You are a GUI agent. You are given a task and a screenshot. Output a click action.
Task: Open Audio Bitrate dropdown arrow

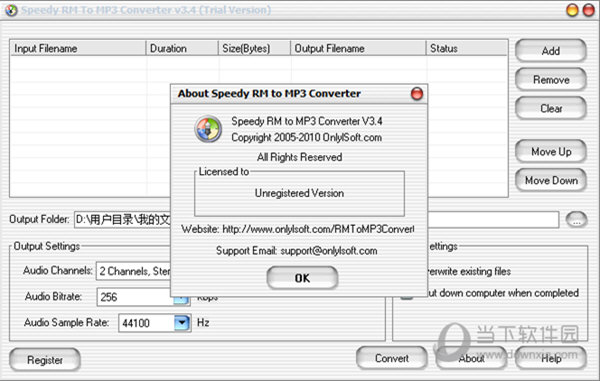coord(182,300)
